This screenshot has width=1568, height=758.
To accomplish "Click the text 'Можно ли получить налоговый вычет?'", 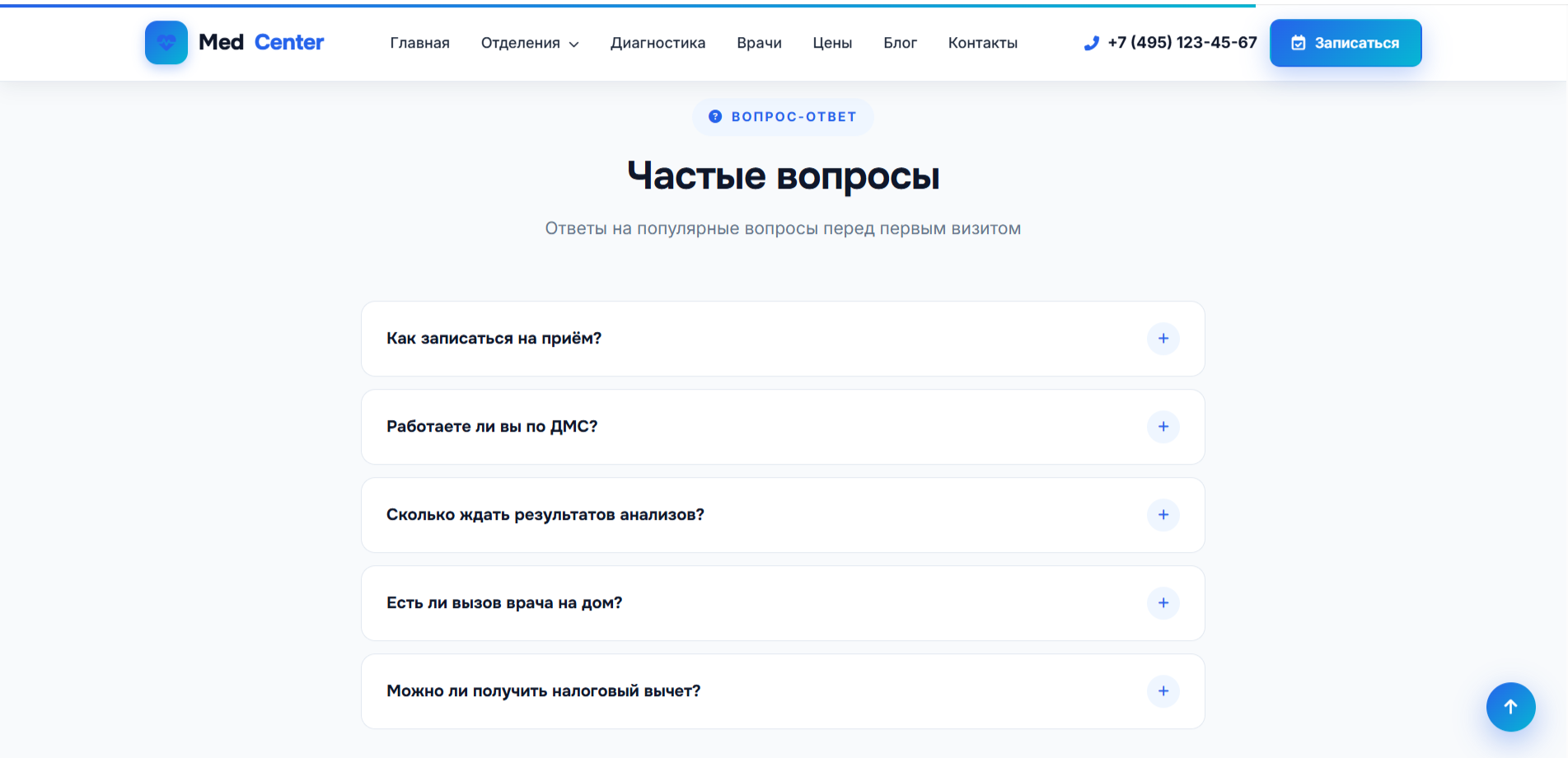I will click(x=544, y=691).
